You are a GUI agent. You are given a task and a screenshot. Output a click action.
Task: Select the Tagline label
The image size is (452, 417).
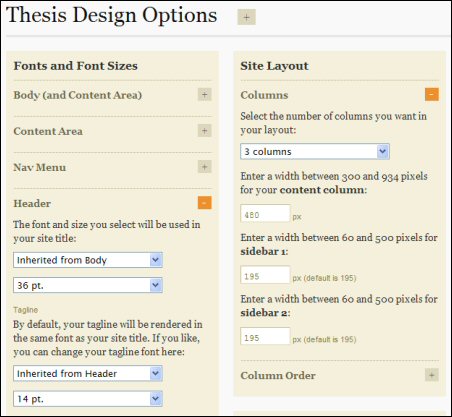click(26, 310)
